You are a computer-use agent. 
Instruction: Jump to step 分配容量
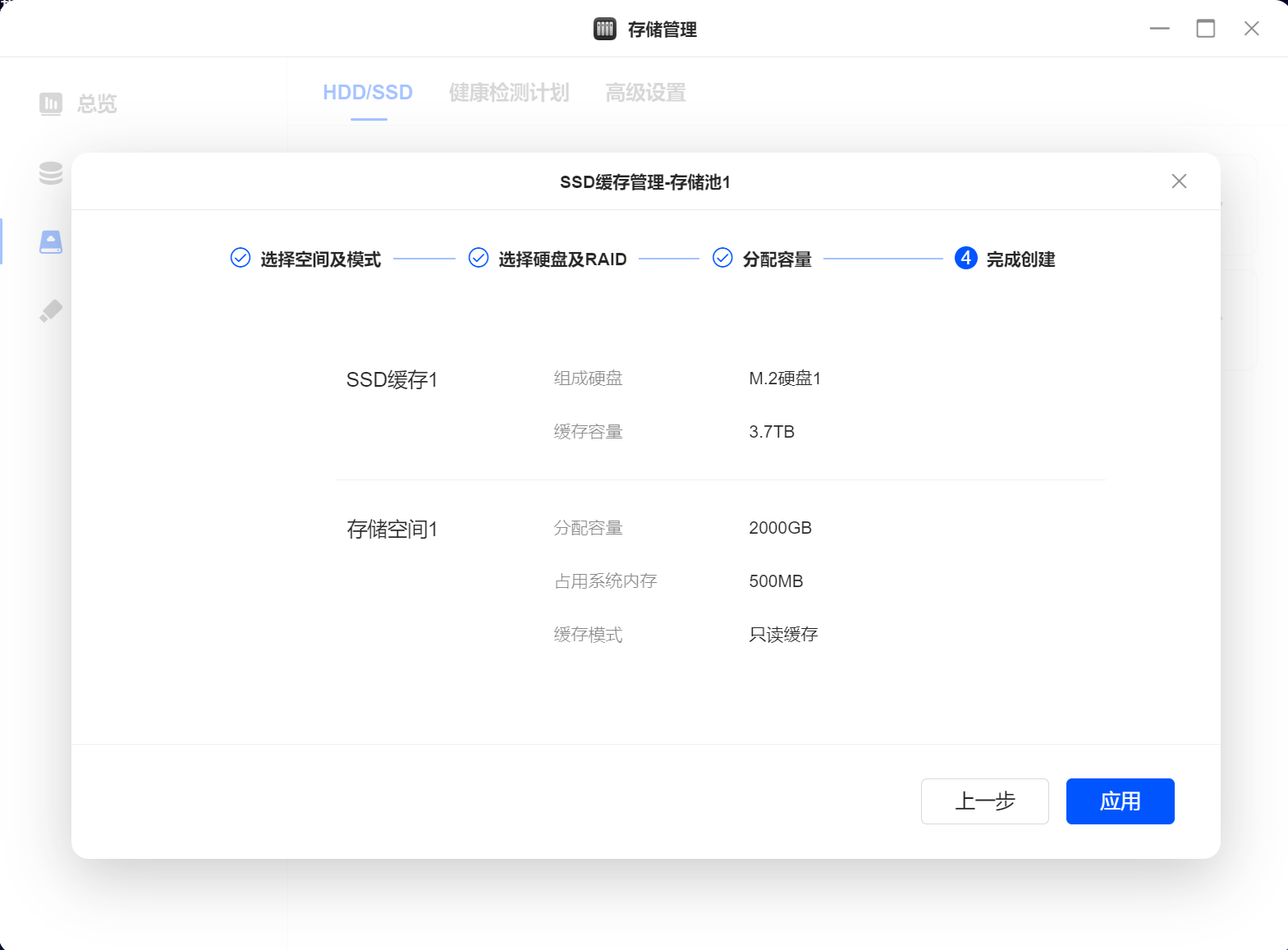(x=762, y=259)
